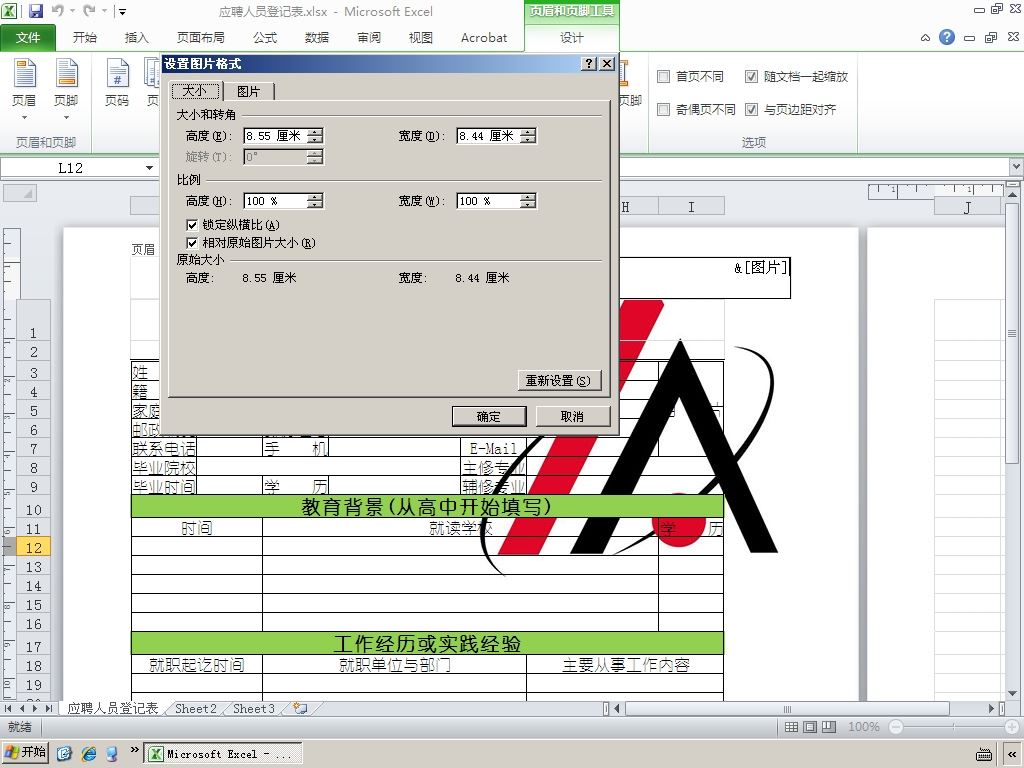Select the 设计 Design tab

click(x=571, y=38)
